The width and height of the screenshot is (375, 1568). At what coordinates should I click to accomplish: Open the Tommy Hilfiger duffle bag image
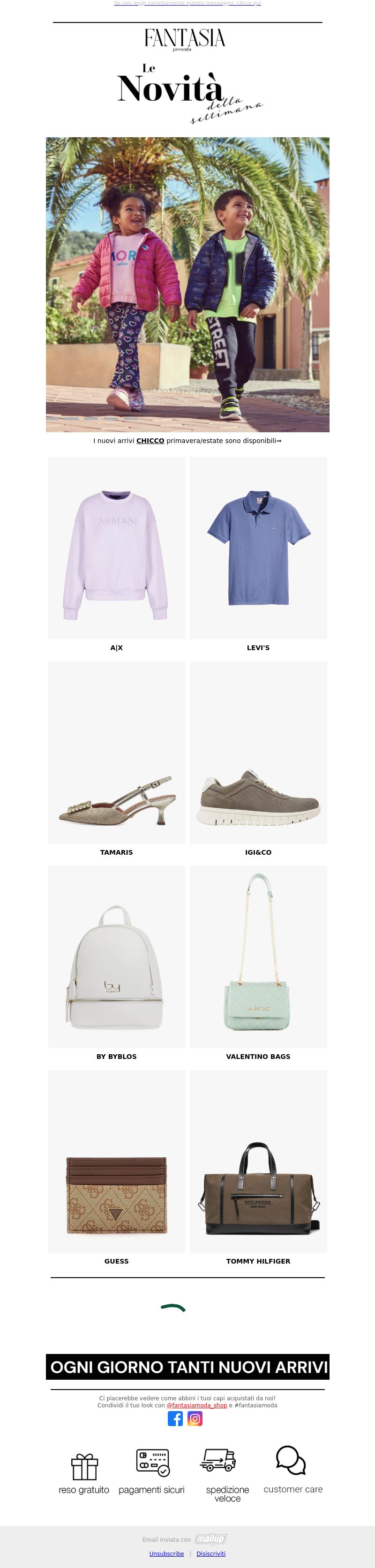pyautogui.click(x=259, y=1161)
